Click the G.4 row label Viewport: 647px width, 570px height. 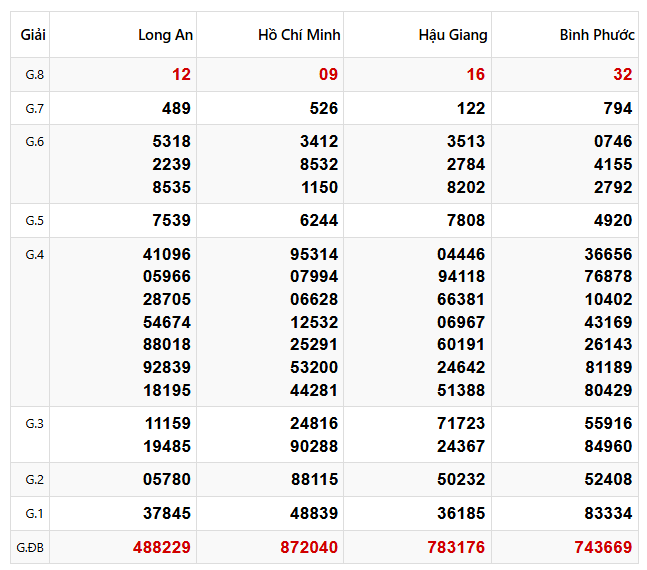[x=35, y=255]
